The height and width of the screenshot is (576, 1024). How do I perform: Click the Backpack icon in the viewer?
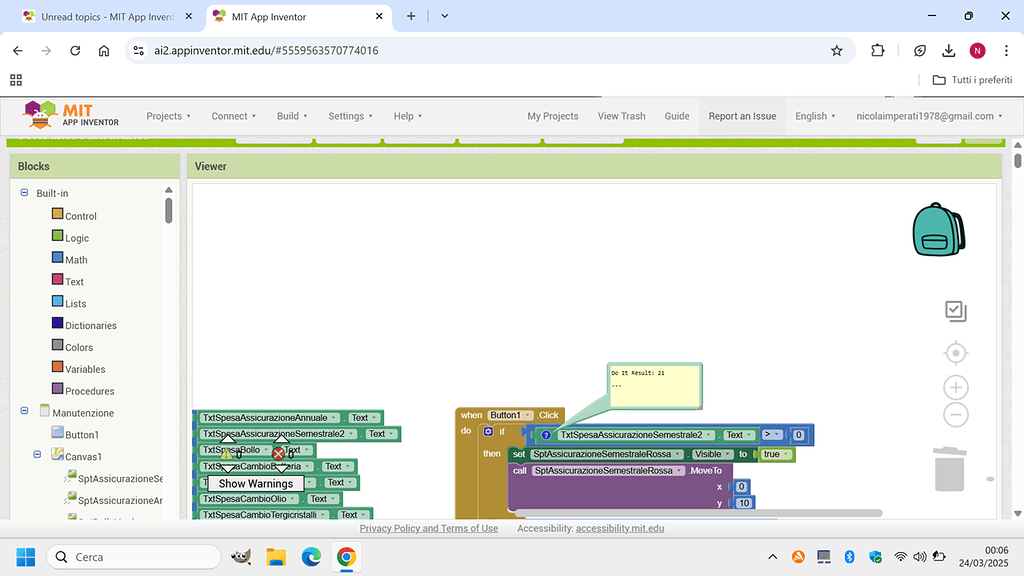pos(937,228)
